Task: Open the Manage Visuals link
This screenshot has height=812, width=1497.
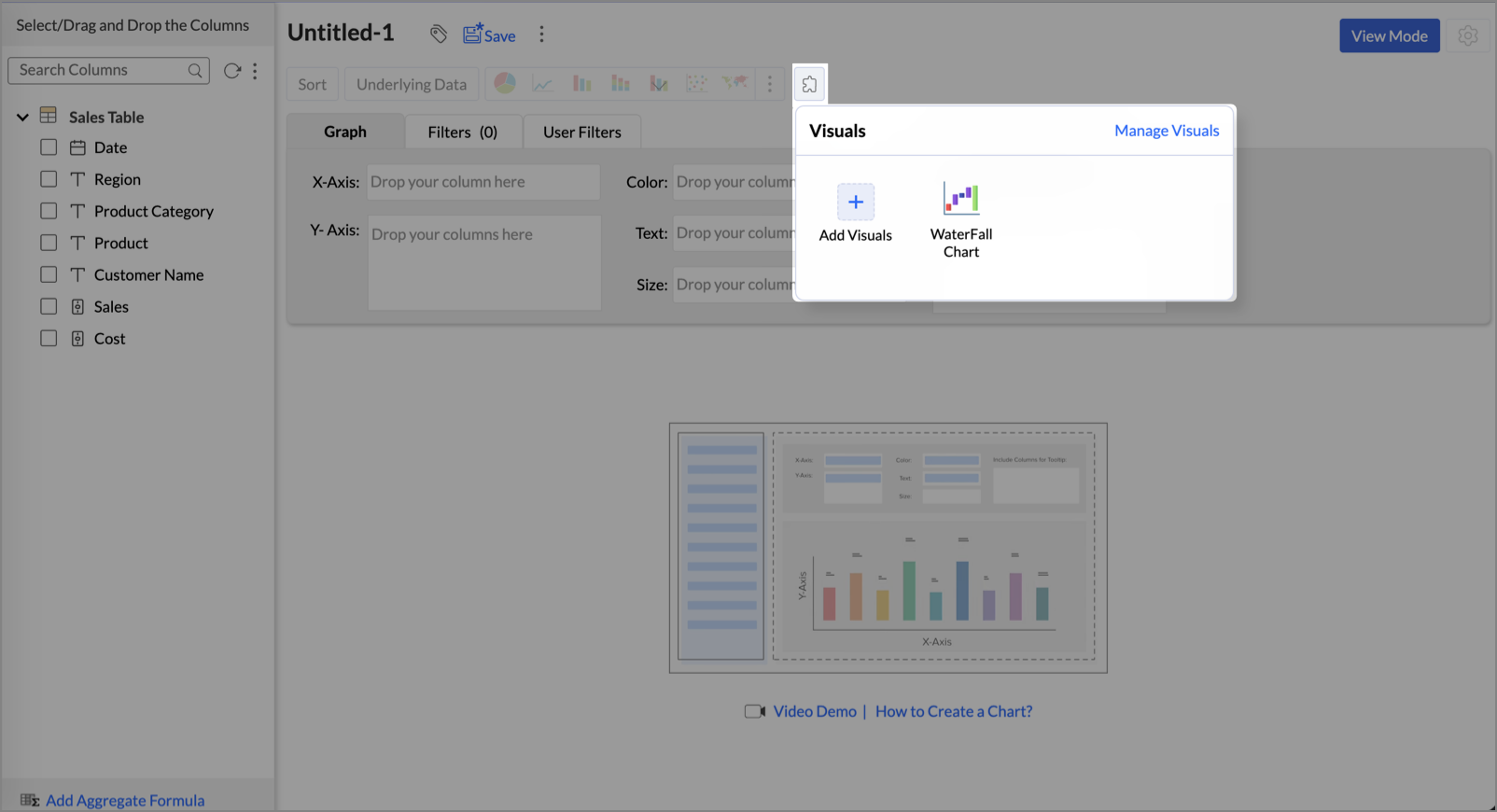Action: click(x=1167, y=131)
